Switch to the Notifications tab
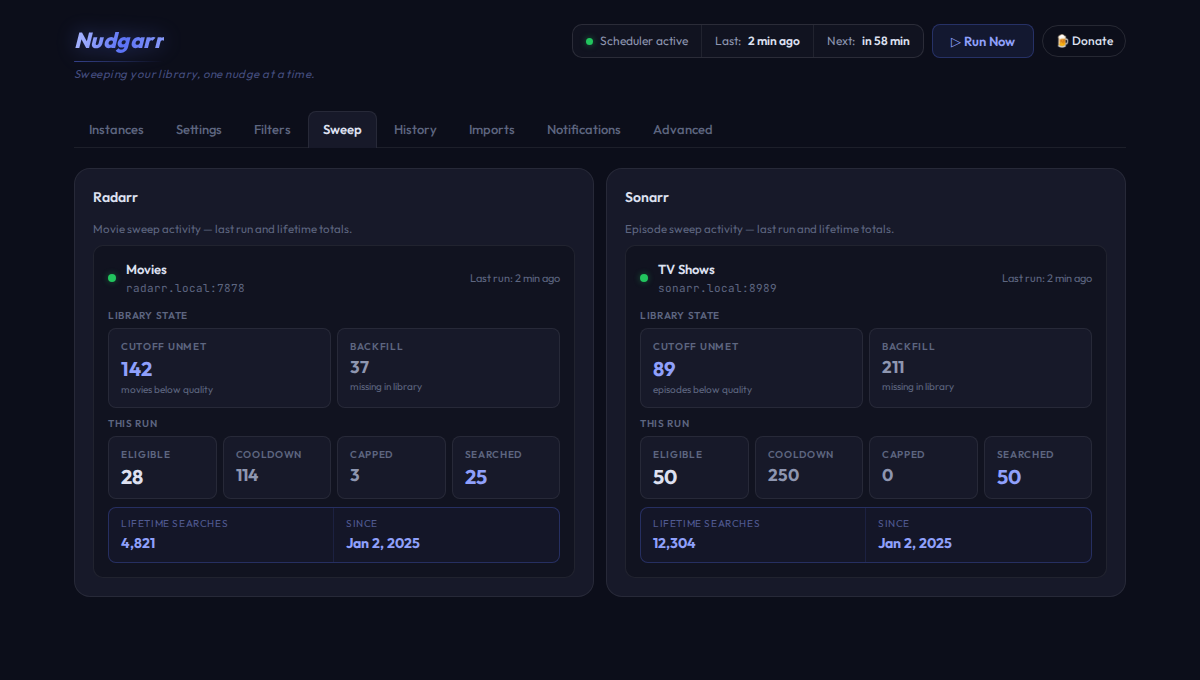This screenshot has width=1200, height=680. (x=583, y=130)
